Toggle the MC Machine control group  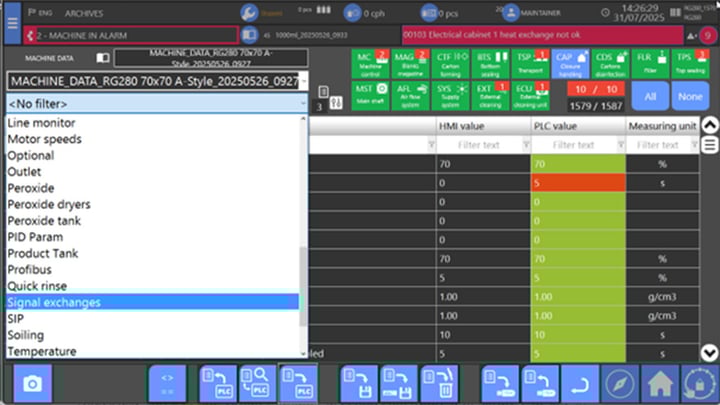pyautogui.click(x=368, y=63)
